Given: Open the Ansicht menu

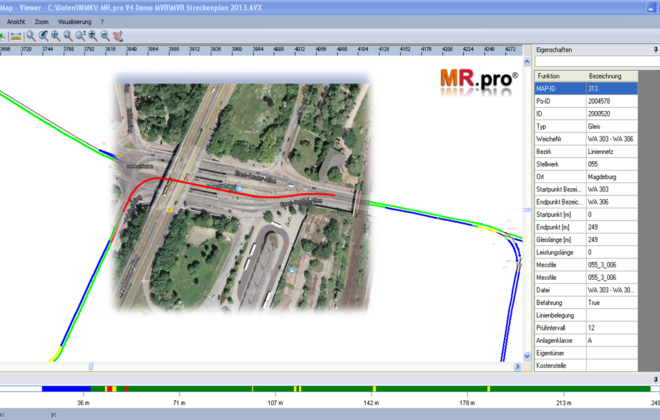Looking at the screenshot, I should coord(16,21).
